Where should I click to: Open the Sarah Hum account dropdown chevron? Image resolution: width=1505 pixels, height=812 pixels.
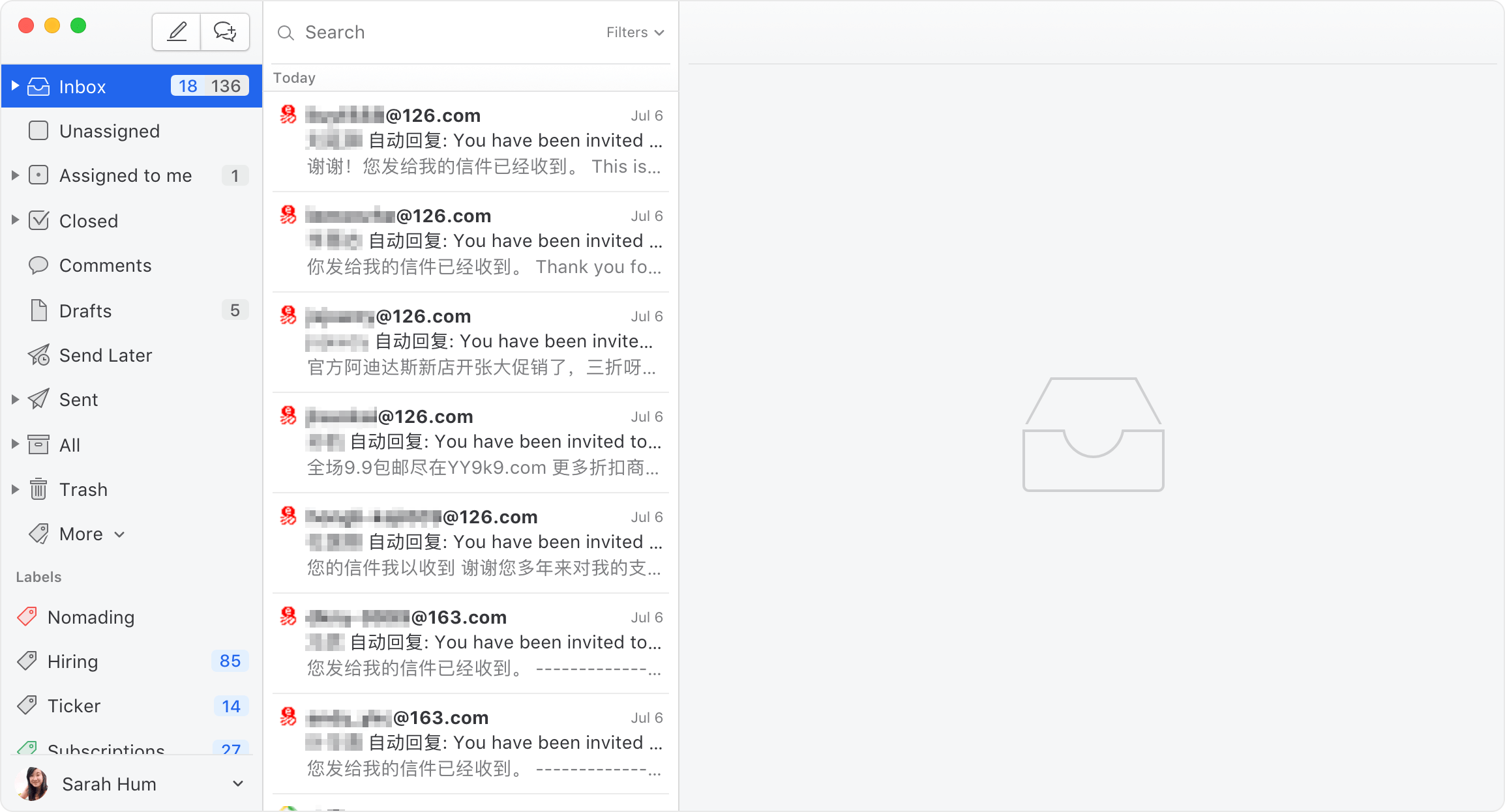pos(238,783)
